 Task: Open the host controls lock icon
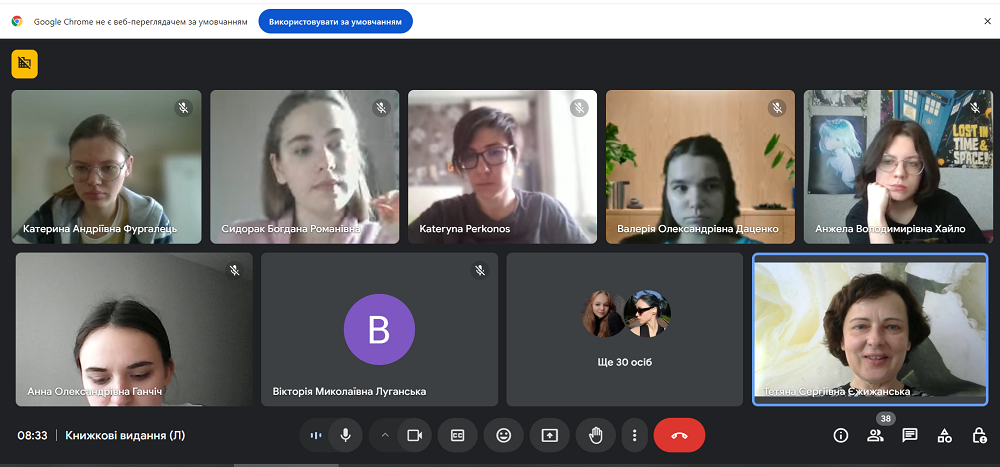point(979,435)
